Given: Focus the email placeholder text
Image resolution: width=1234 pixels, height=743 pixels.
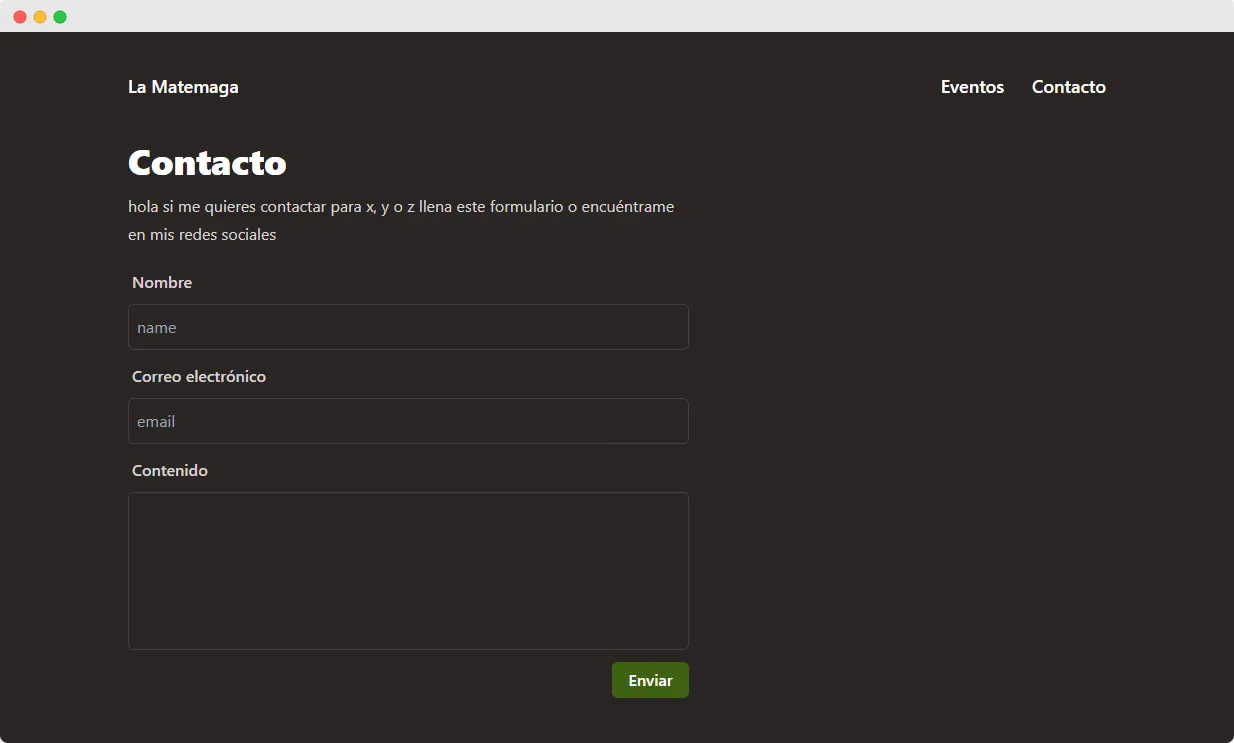Looking at the screenshot, I should pos(156,421).
